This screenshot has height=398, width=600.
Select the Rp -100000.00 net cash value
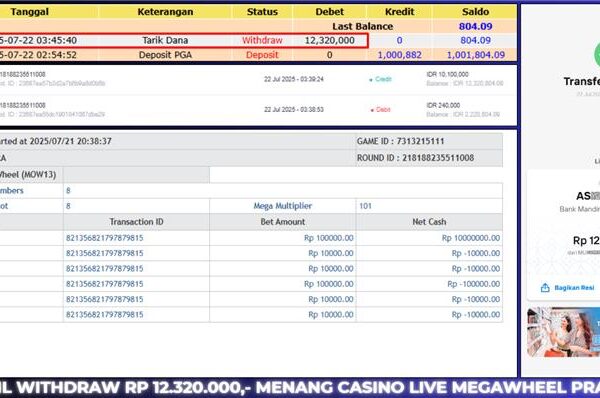pos(473,284)
